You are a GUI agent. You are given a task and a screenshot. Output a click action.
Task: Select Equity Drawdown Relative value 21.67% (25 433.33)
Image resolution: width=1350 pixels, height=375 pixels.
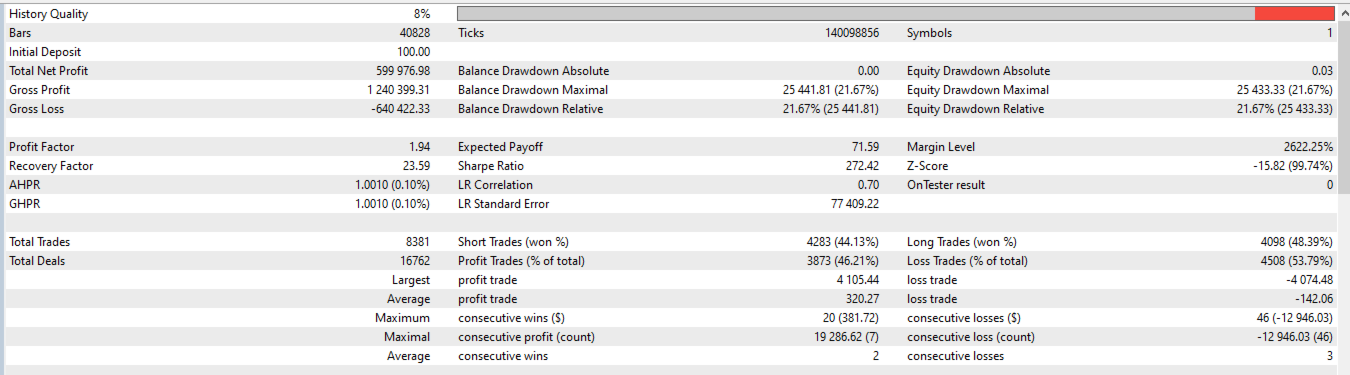(x=1285, y=109)
